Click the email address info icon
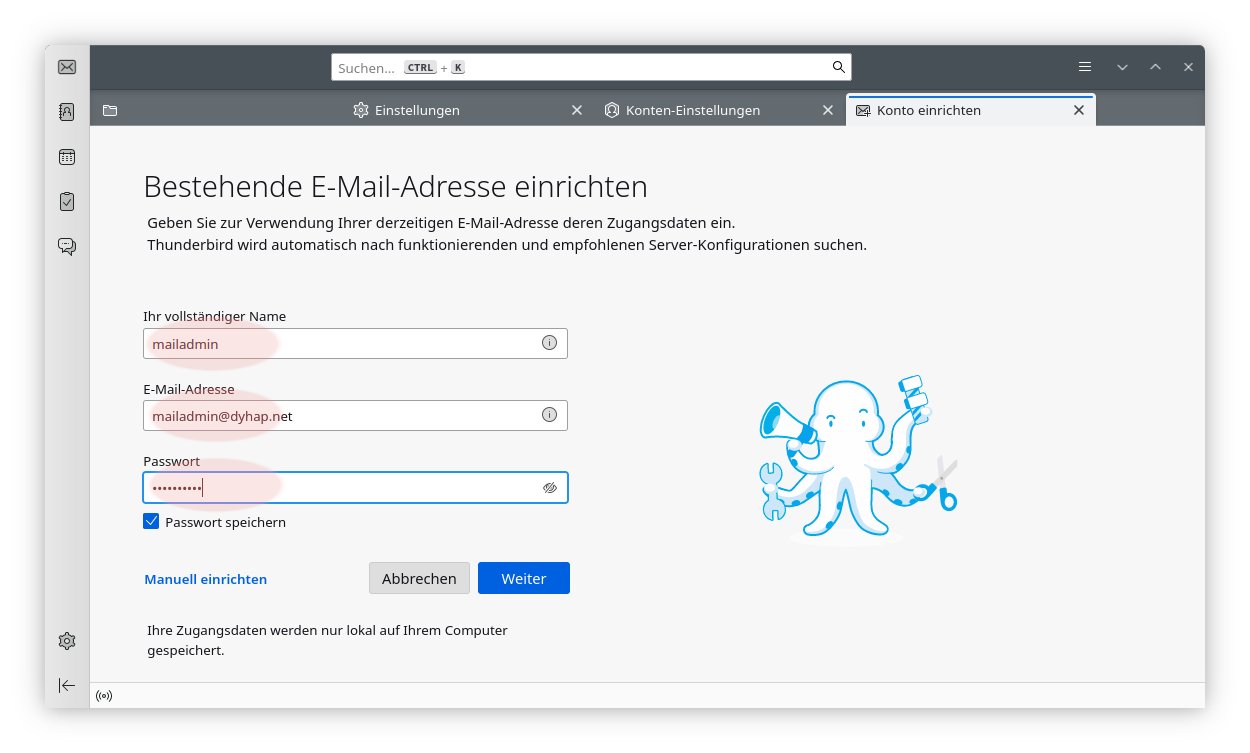Viewport: 1250px width, 753px height. (549, 415)
